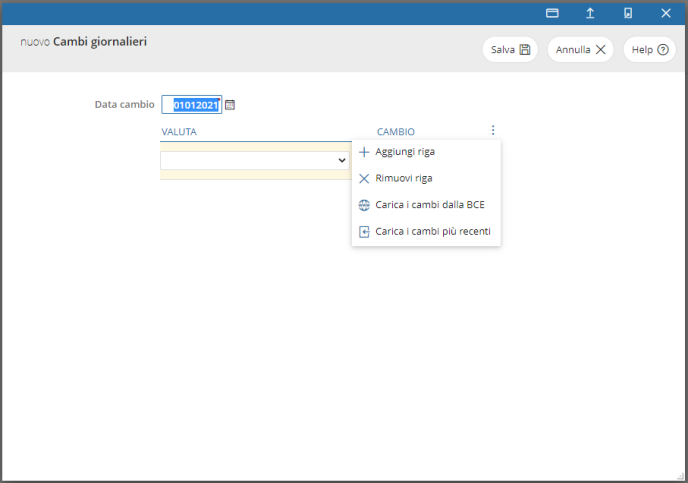The width and height of the screenshot is (688, 483).
Task: Click the nuovo Cambi giornalieri title
Action: 90,43
